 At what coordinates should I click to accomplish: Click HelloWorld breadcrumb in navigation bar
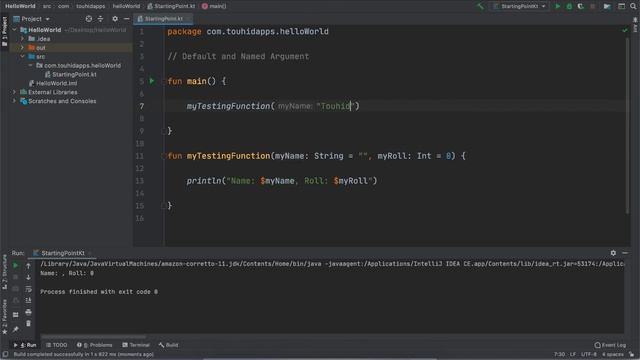tap(20, 6)
